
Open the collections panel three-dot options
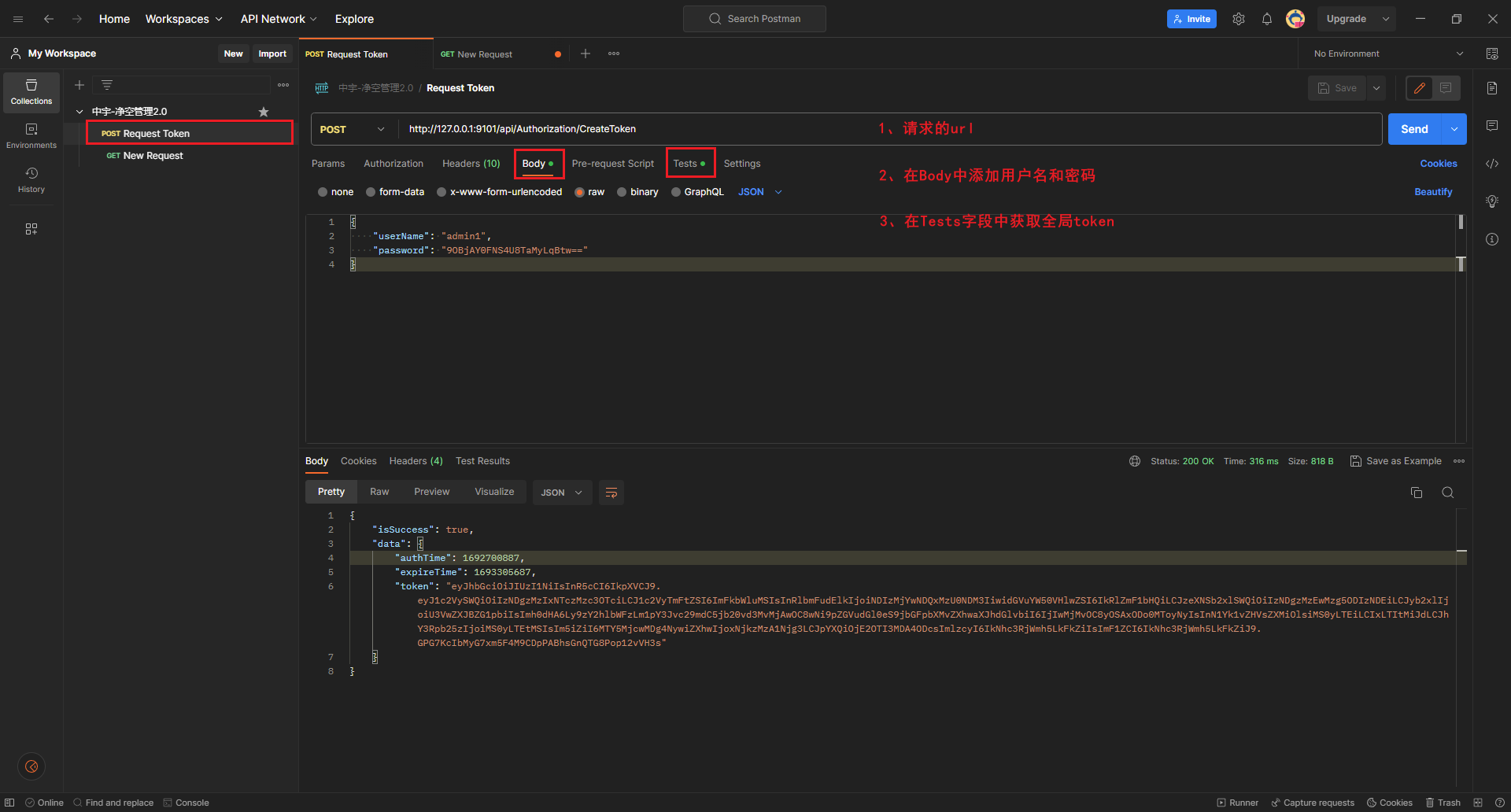pyautogui.click(x=283, y=85)
